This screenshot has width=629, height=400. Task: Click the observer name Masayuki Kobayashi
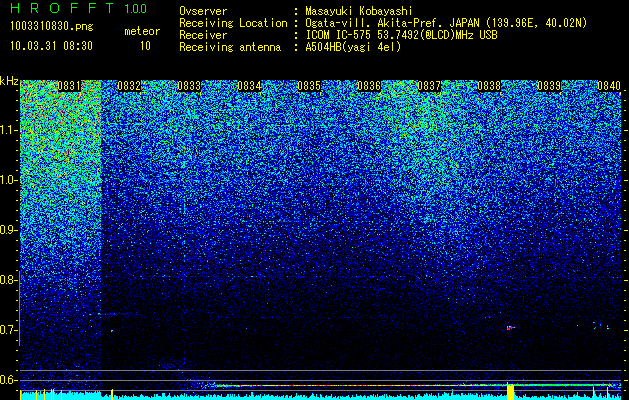[x=359, y=11]
